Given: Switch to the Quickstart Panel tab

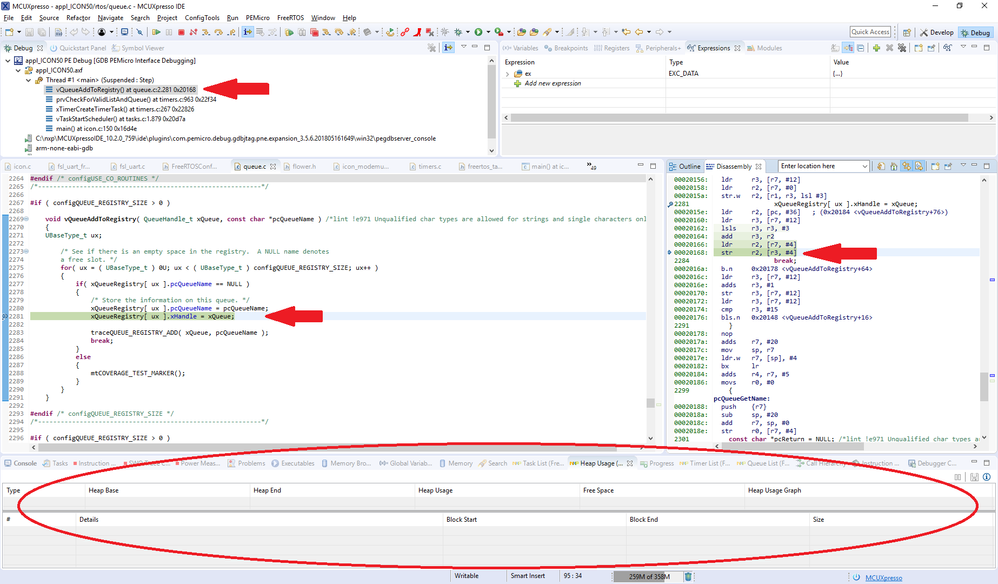Looking at the screenshot, I should pyautogui.click(x=78, y=48).
